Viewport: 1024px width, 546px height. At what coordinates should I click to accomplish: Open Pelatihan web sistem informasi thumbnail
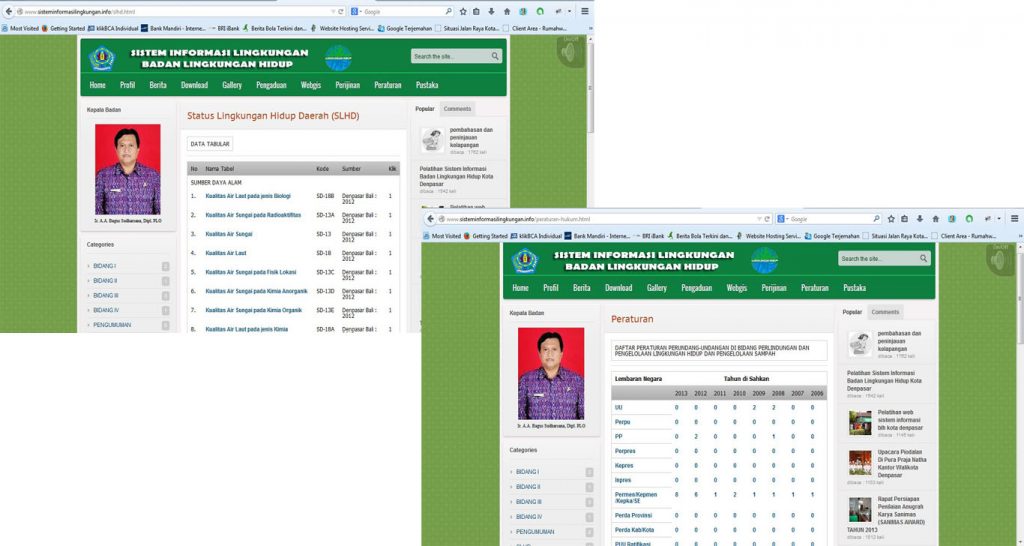860,423
